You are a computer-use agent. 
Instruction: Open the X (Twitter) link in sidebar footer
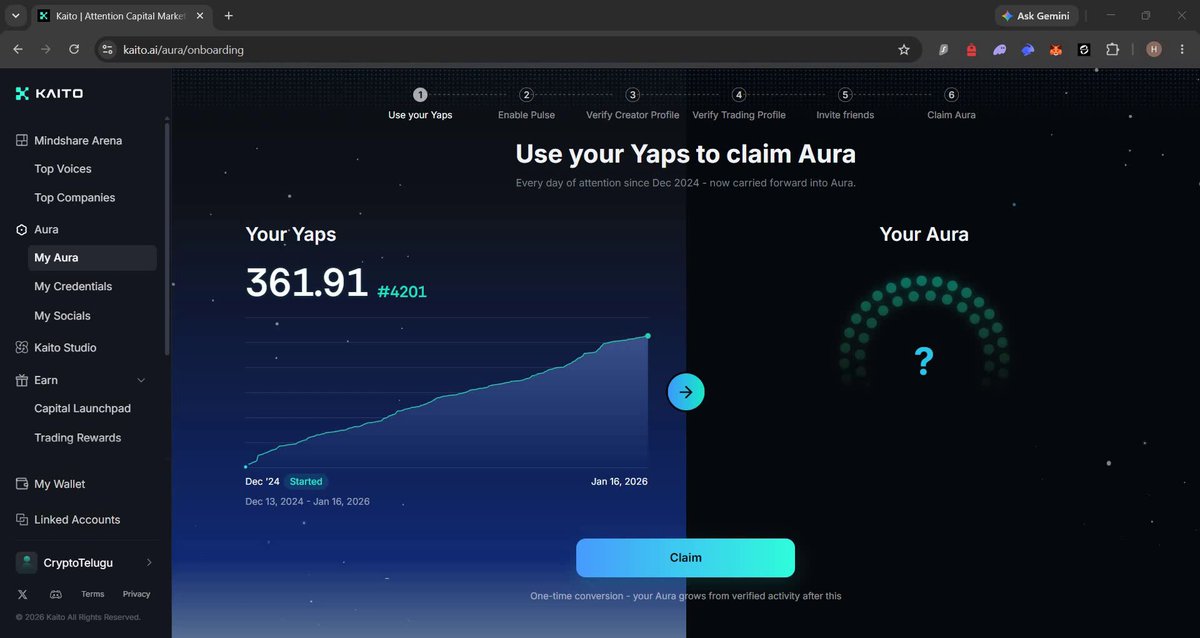[22, 594]
